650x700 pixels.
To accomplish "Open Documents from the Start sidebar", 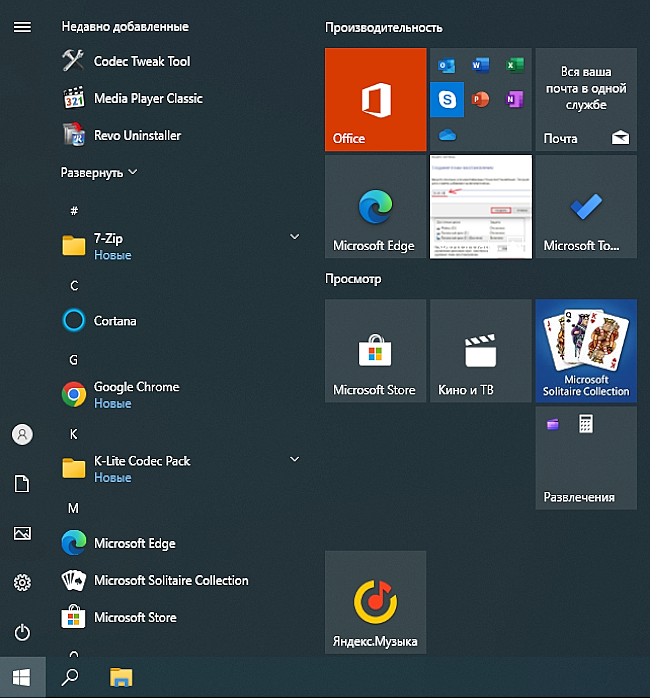I will [22, 484].
